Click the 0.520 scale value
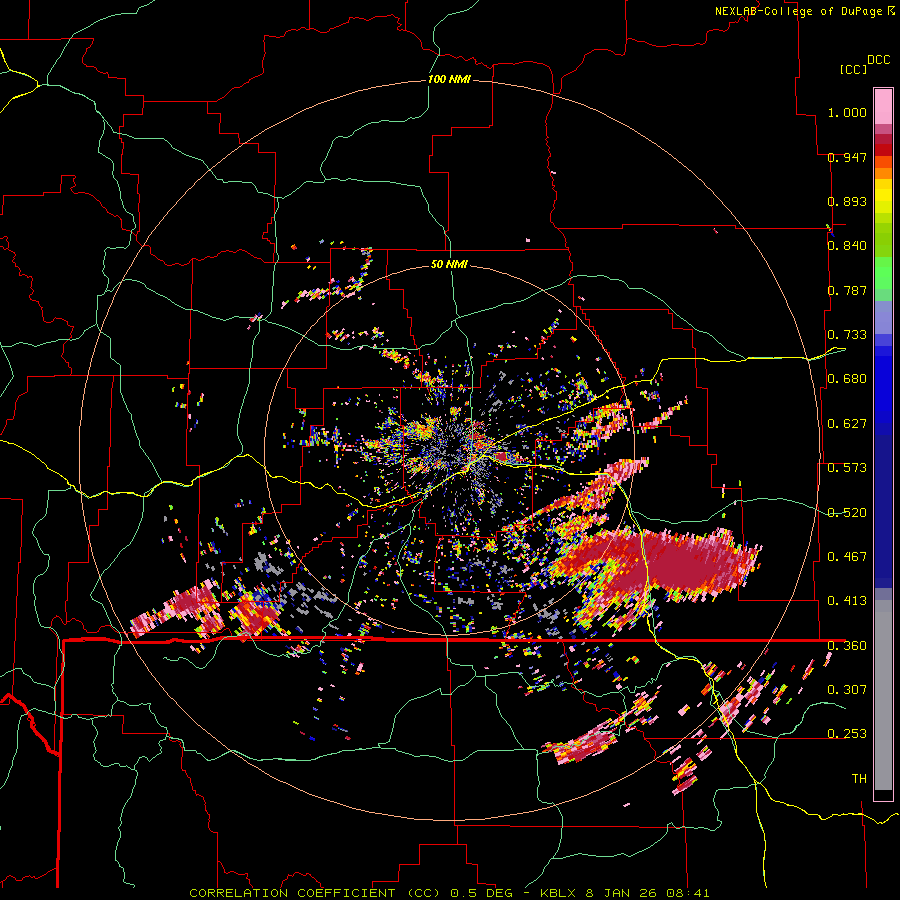Image resolution: width=900 pixels, height=900 pixels. [x=847, y=513]
